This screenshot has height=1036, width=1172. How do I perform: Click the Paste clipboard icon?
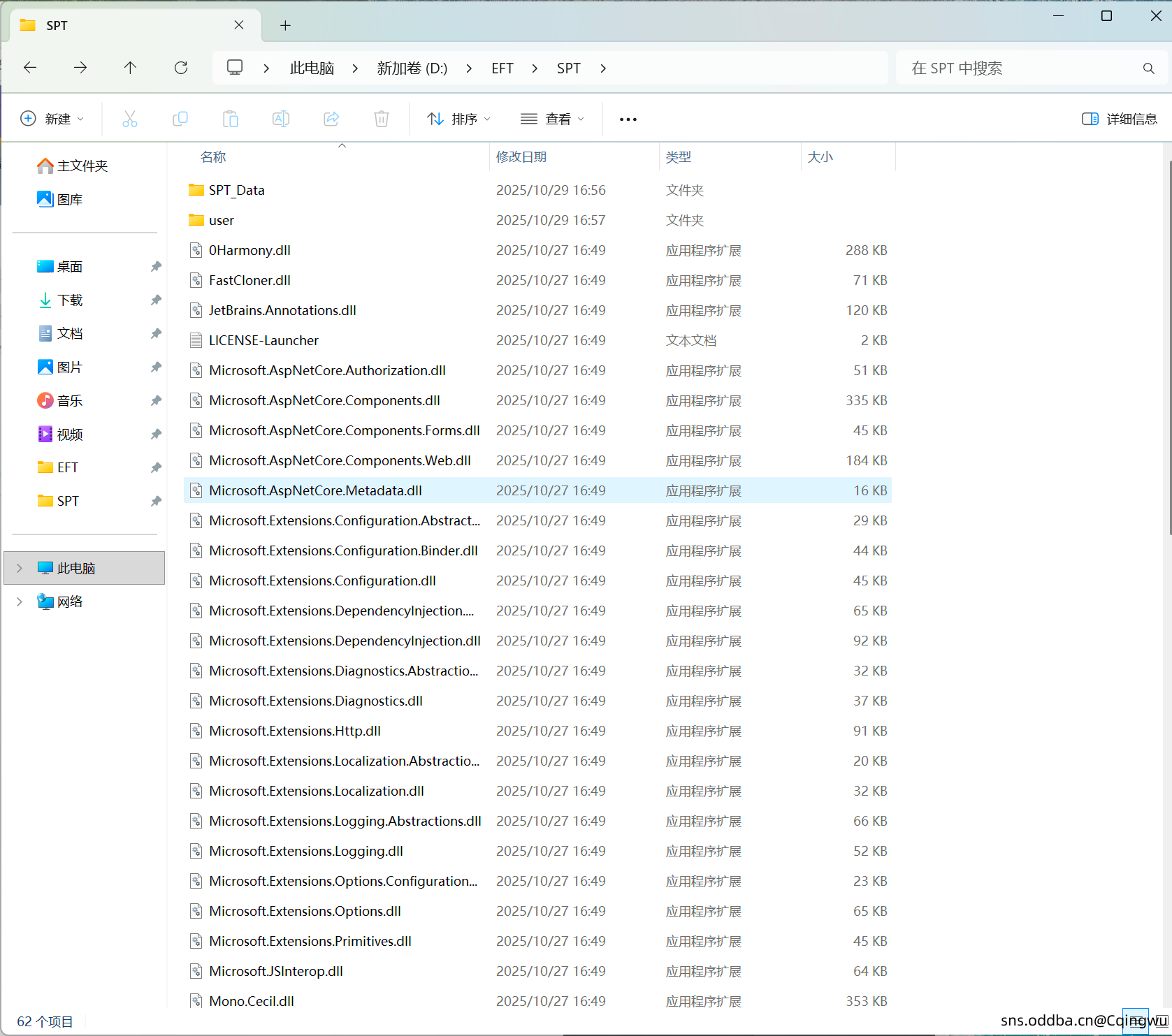tap(231, 119)
